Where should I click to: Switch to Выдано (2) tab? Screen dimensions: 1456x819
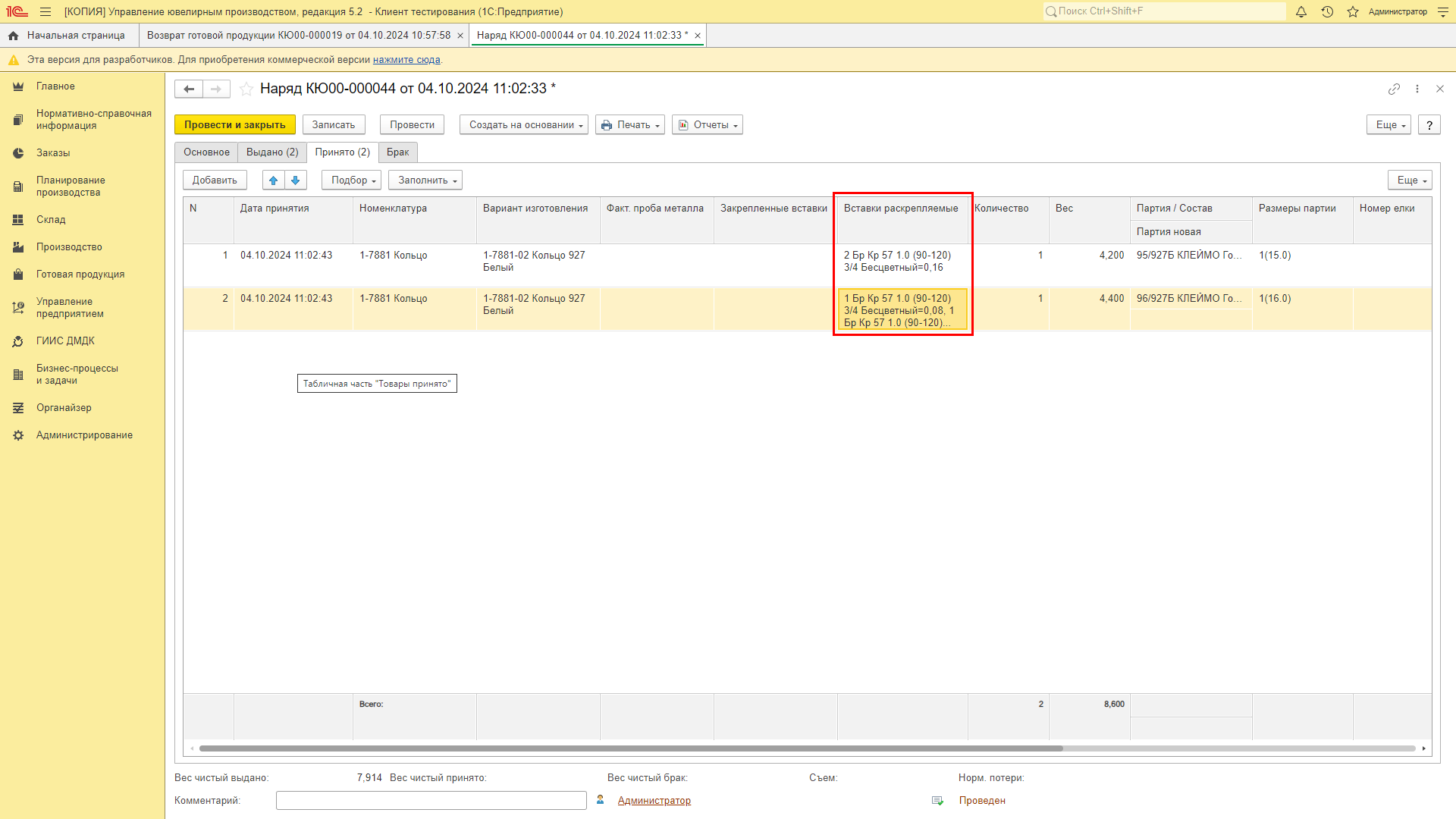(x=272, y=152)
